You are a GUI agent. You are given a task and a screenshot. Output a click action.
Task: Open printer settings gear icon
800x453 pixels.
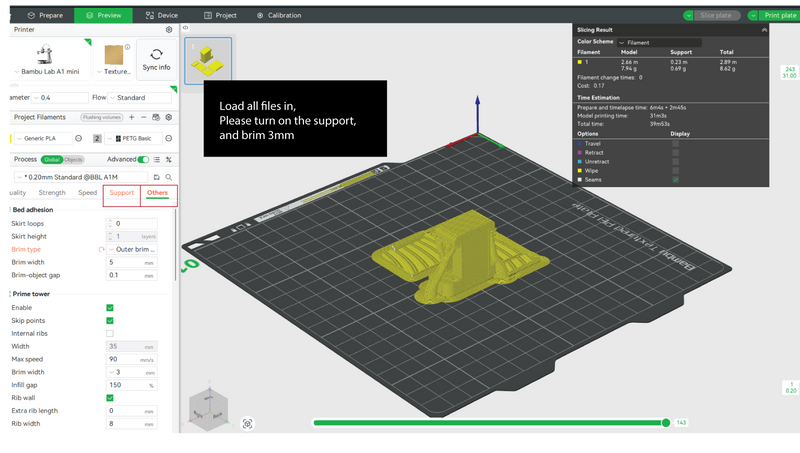click(169, 30)
